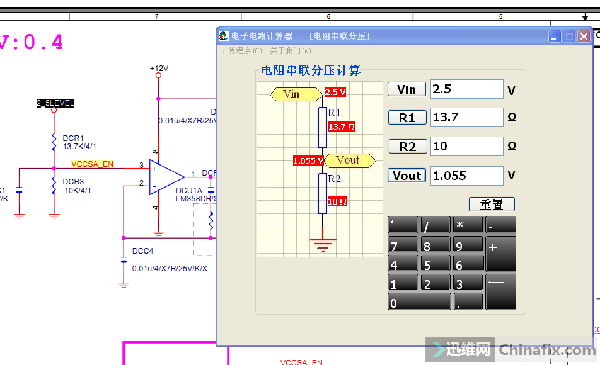Tap the small minus key in keypad top row
This screenshot has width=600, height=365.
(501, 225)
